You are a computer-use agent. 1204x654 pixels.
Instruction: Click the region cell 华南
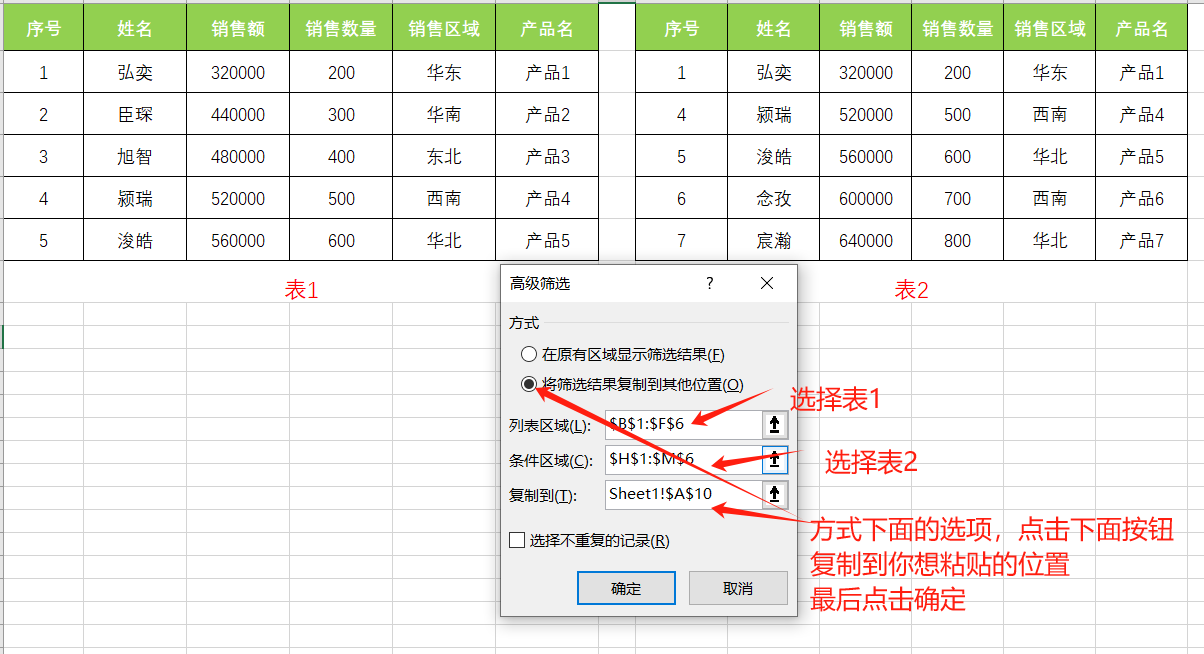pos(444,115)
